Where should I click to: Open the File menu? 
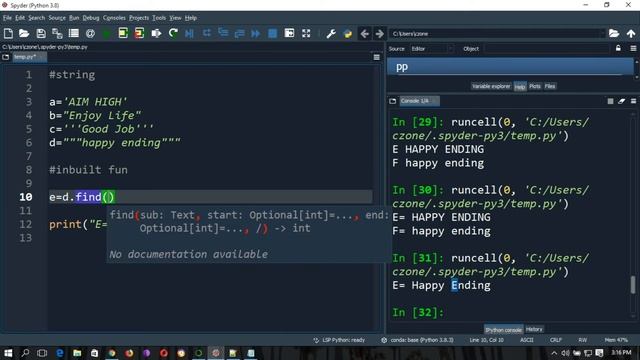[x=7, y=18]
